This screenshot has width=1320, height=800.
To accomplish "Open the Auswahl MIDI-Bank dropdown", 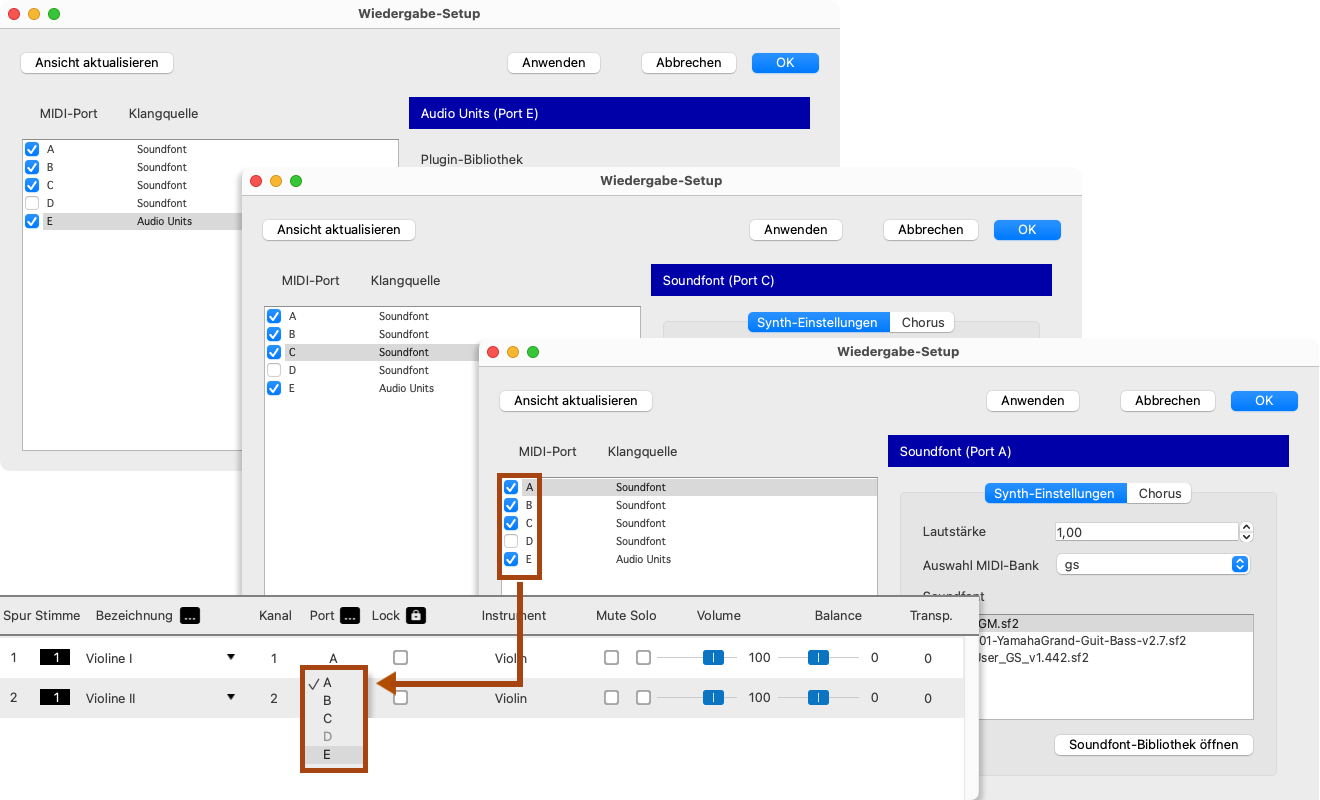I will (1154, 565).
